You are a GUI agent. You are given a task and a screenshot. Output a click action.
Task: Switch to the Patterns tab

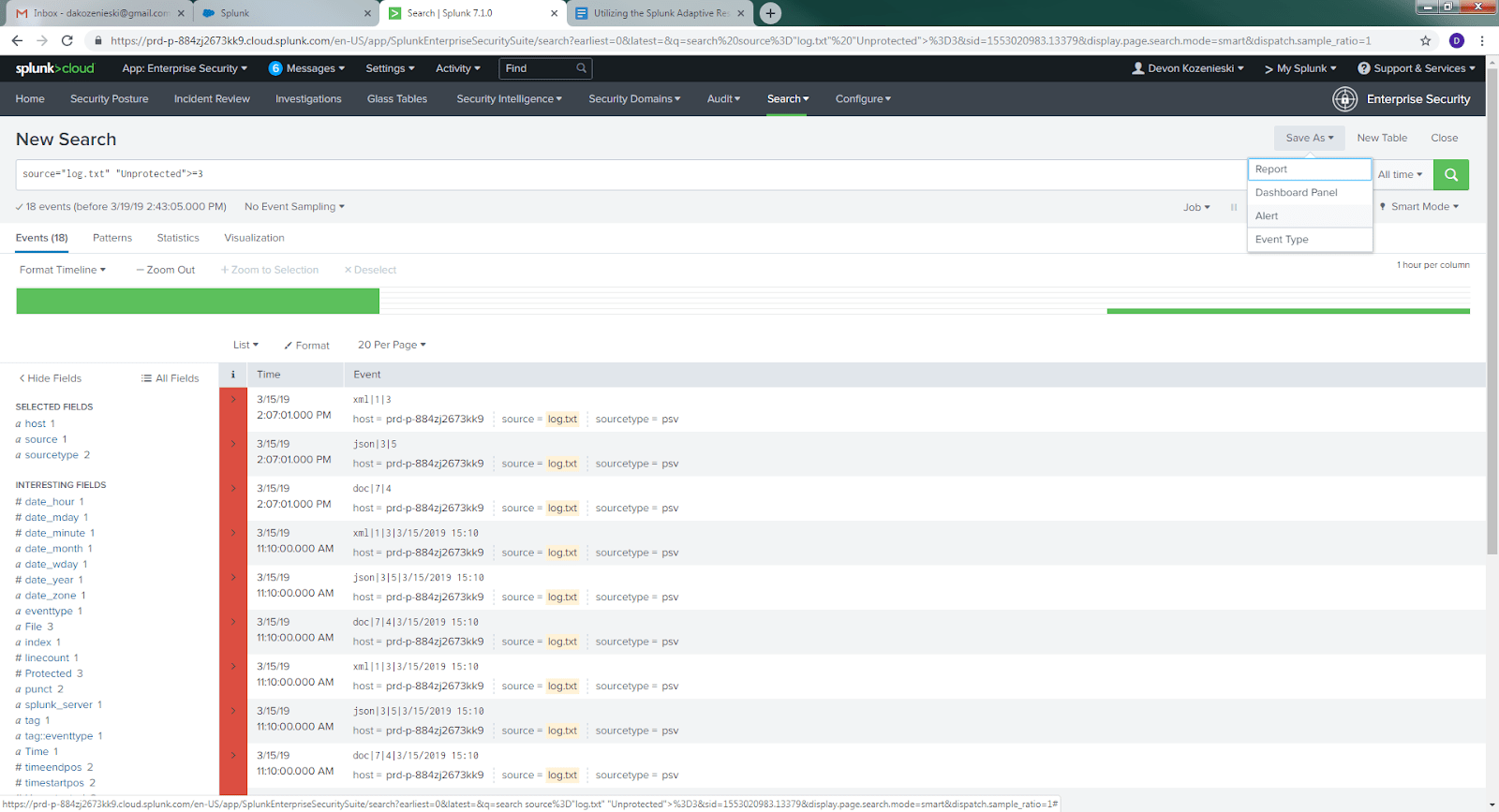[112, 238]
